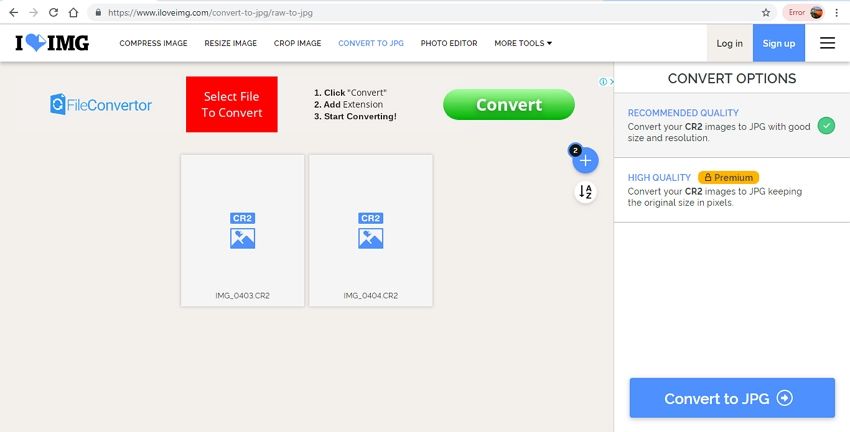Open the Chrome three-dot menu
The height and width of the screenshot is (432, 850).
click(836, 13)
